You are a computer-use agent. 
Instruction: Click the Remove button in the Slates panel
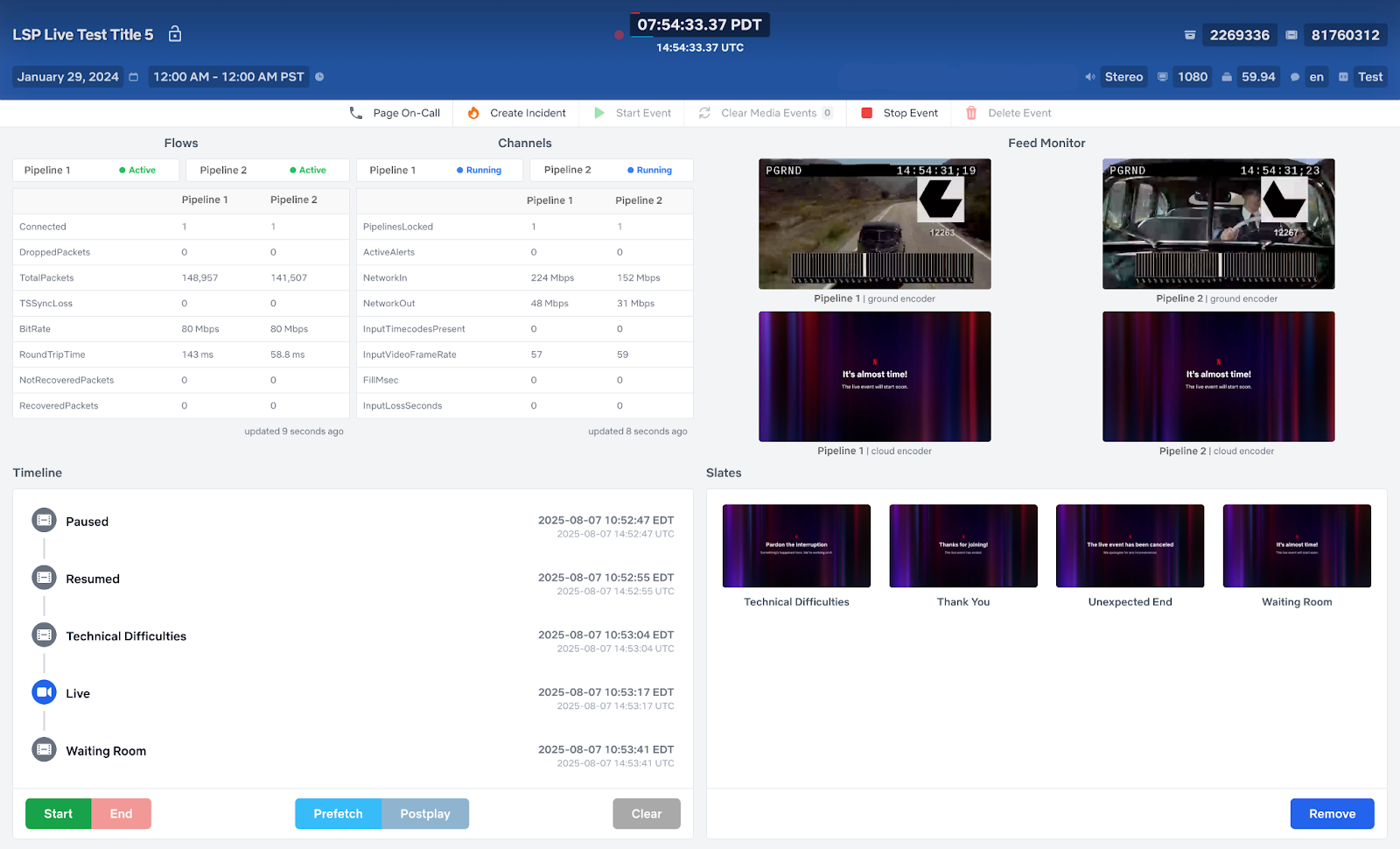(1332, 813)
